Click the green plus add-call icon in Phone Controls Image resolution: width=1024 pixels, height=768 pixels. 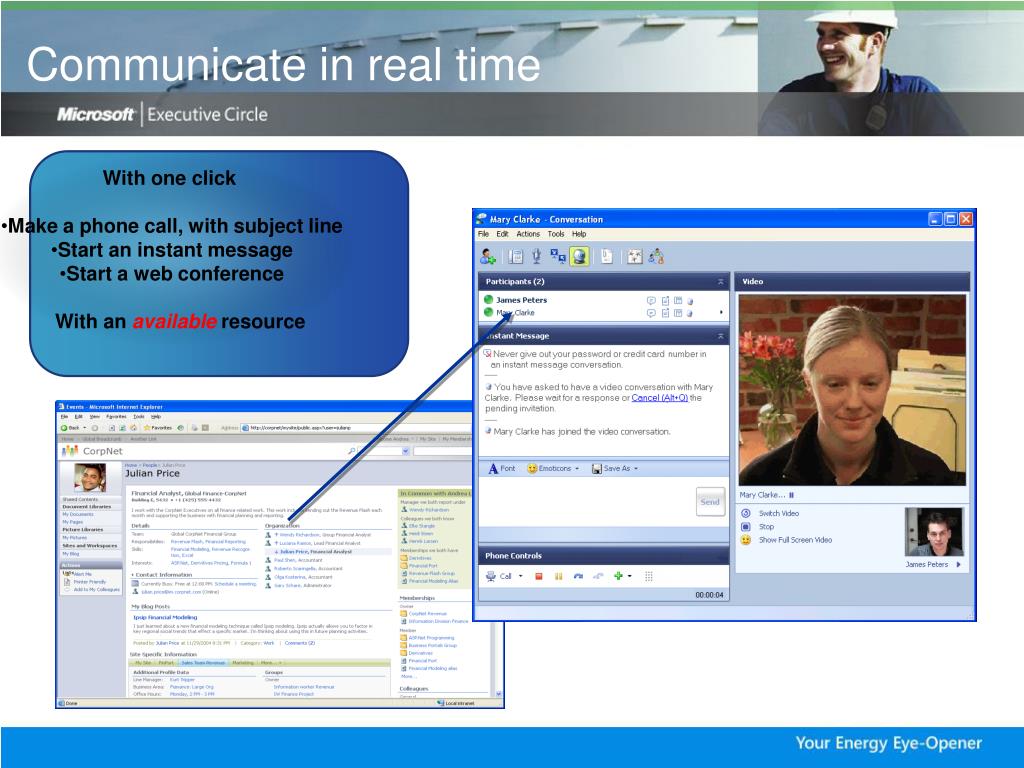click(x=618, y=576)
